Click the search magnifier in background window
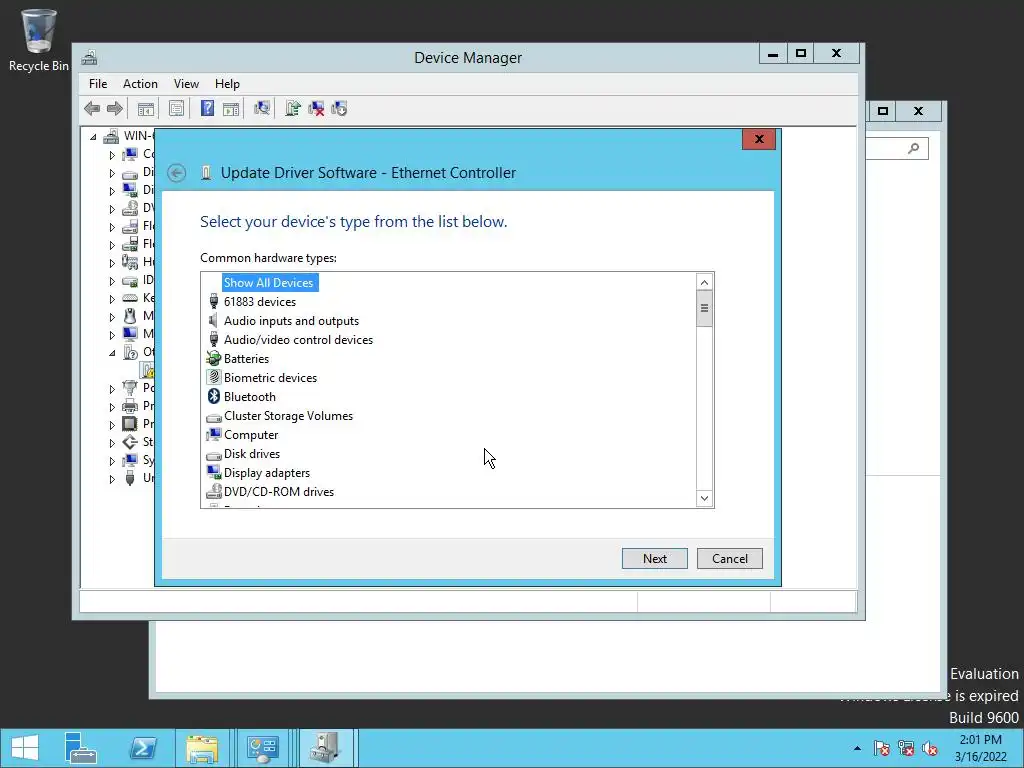The width and height of the screenshot is (1024, 768). pos(914,148)
